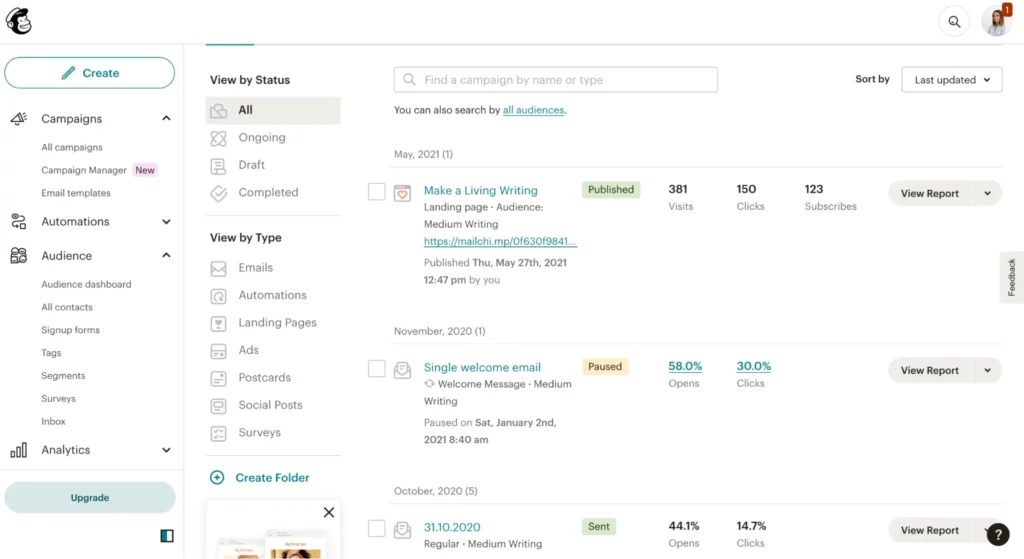Click the Social Posts type icon
The width and height of the screenshot is (1024, 559).
pos(219,406)
